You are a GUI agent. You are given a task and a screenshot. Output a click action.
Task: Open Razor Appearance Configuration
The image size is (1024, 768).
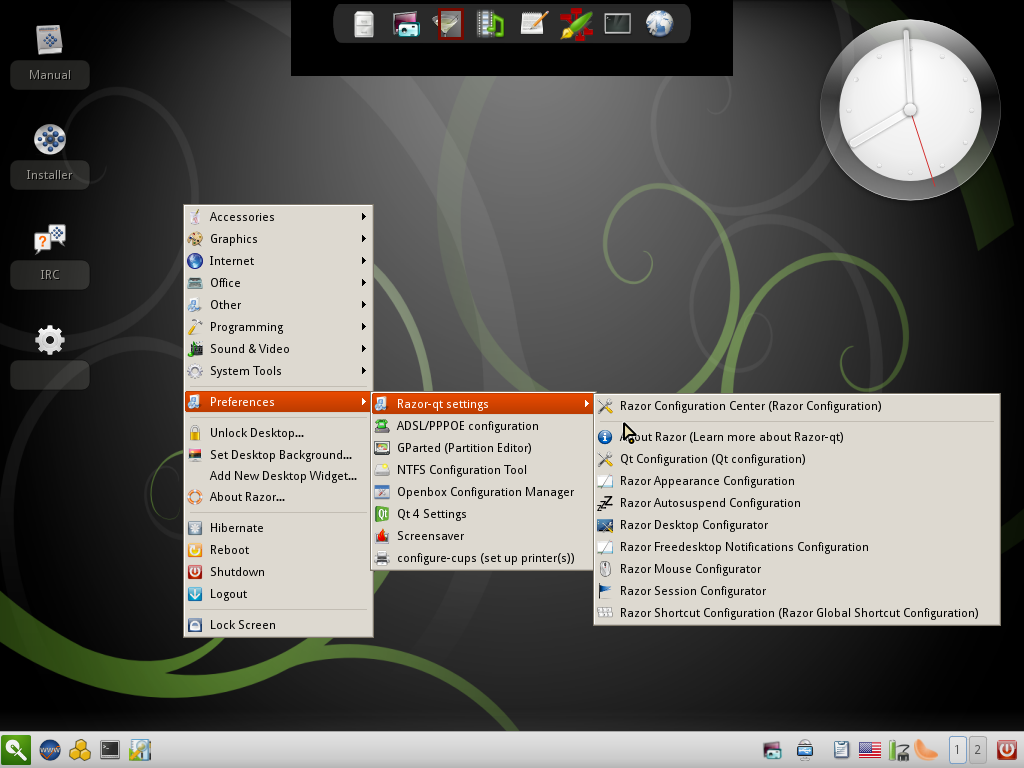coord(797,481)
